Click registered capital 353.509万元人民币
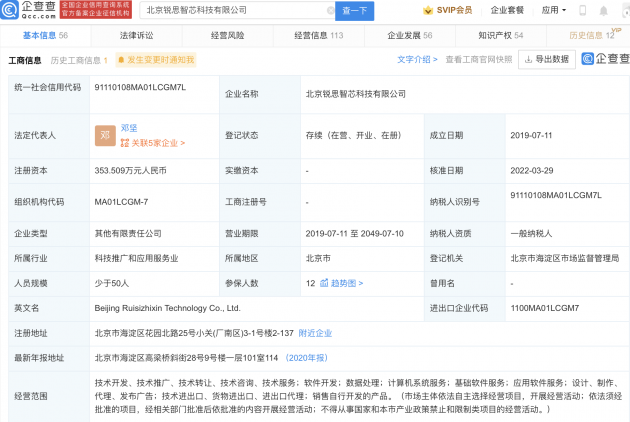 tap(131, 171)
